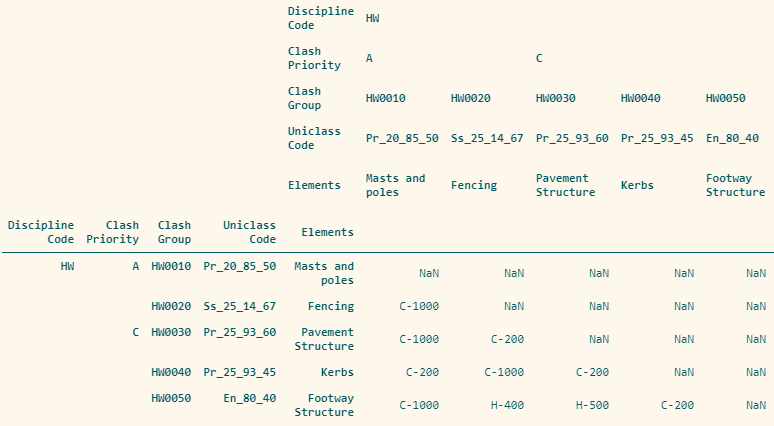Click the Masts and poles row label
Viewport: 774px width, 426px height.
tap(324, 273)
